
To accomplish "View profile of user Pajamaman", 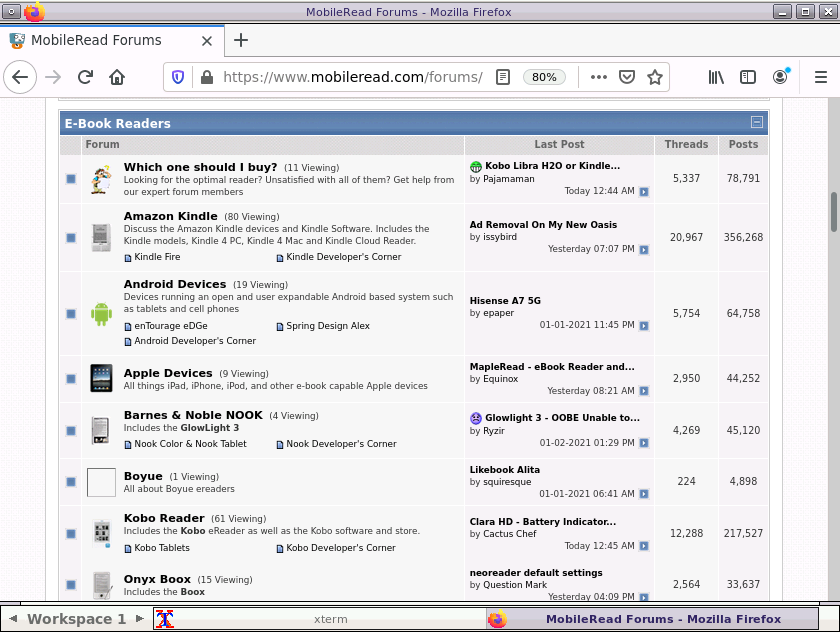I will point(508,179).
